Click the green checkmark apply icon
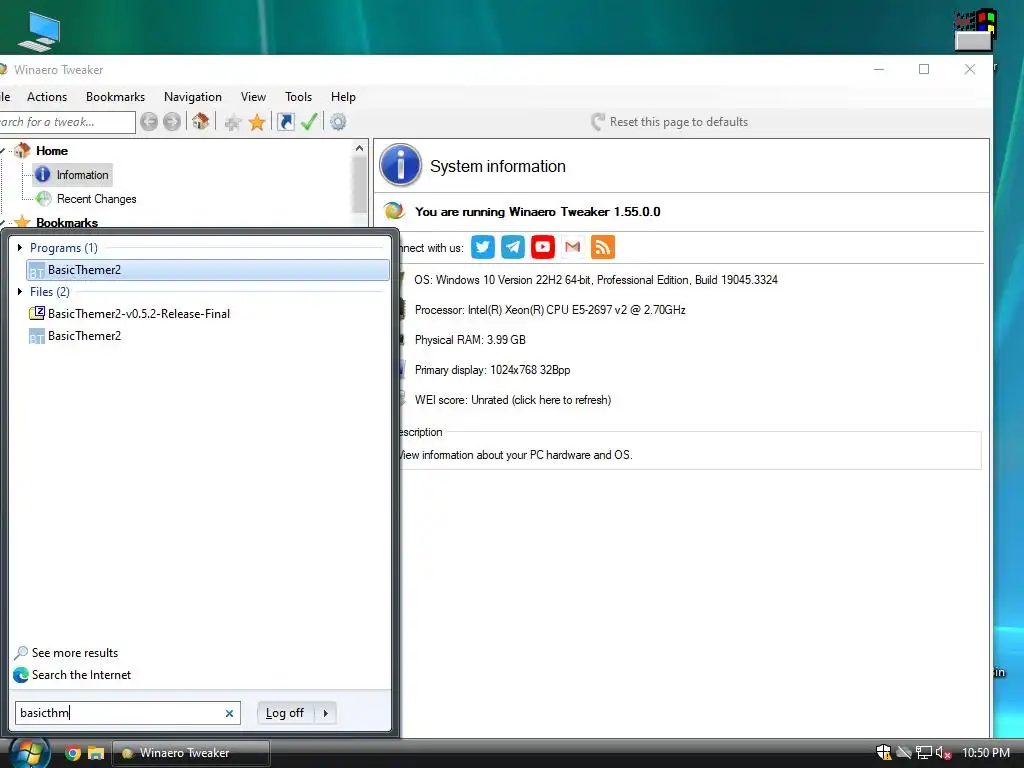Image resolution: width=1024 pixels, height=768 pixels. tap(309, 121)
